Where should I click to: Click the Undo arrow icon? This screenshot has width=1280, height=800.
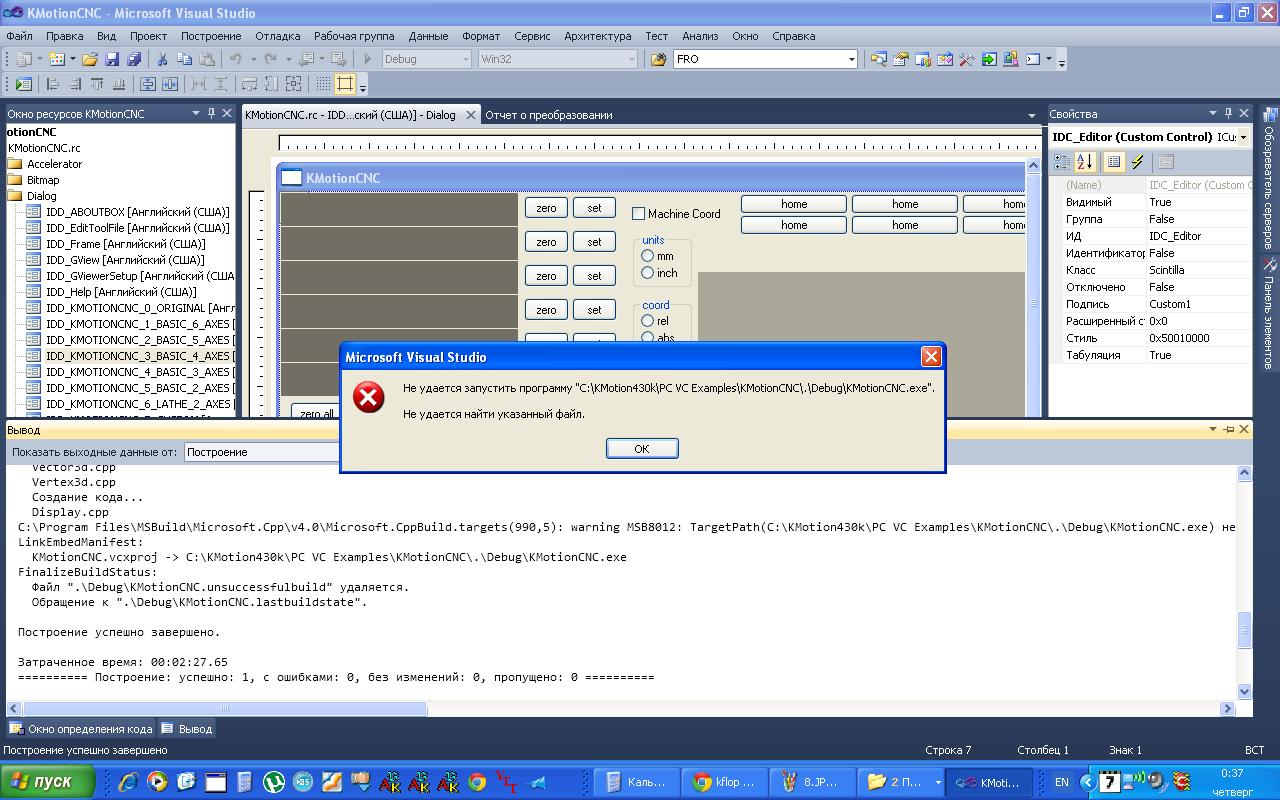pyautogui.click(x=236, y=59)
